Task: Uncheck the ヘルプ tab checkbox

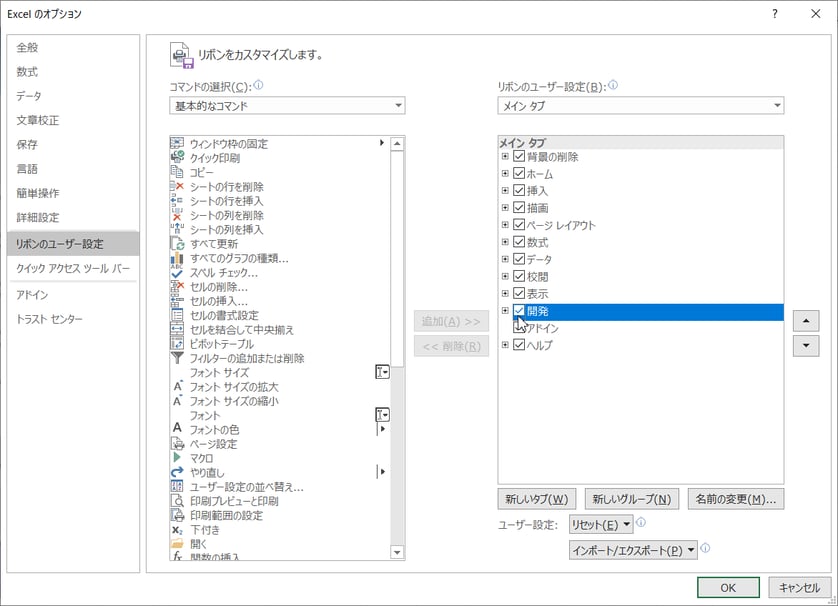Action: [518, 345]
